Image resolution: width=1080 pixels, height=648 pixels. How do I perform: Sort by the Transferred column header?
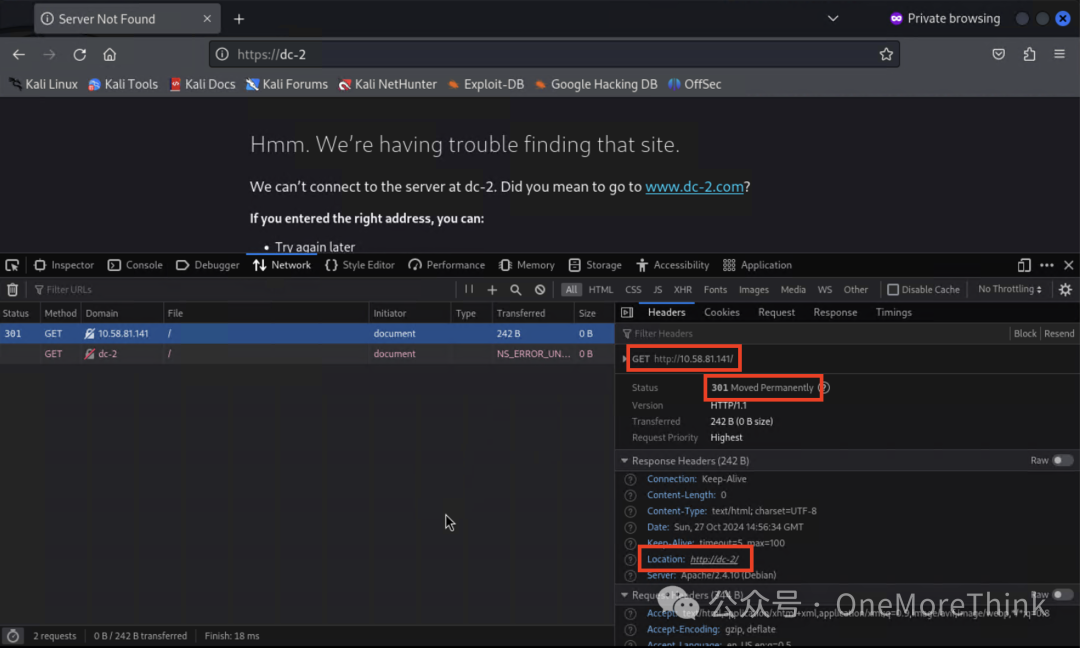point(532,313)
